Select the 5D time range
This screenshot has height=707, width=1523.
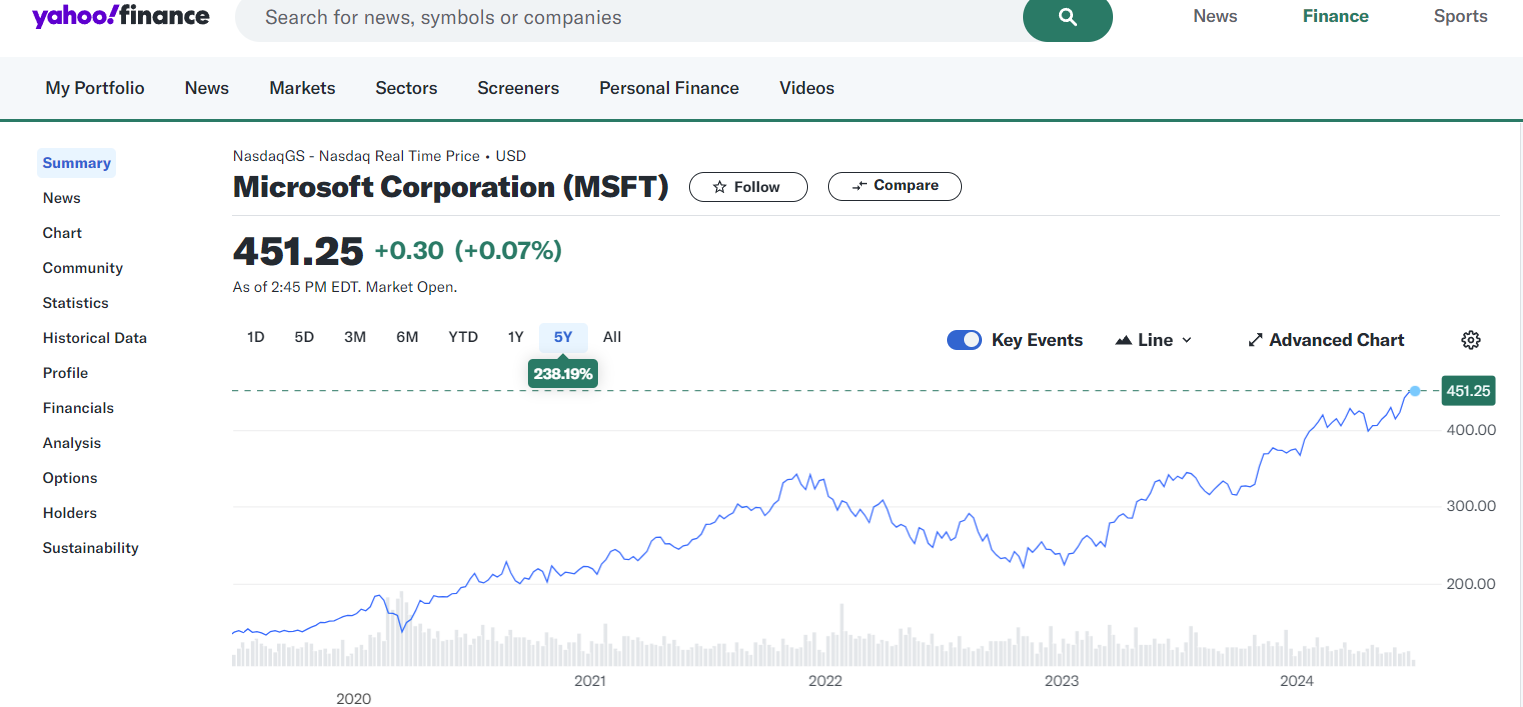[304, 337]
